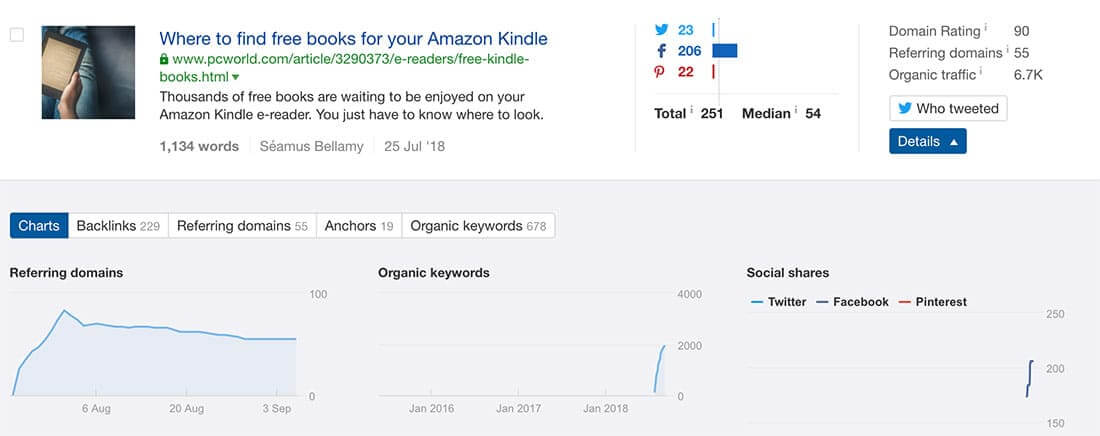Image resolution: width=1100 pixels, height=436 pixels.
Task: Click the Twitter bird share icon
Action: (659, 30)
